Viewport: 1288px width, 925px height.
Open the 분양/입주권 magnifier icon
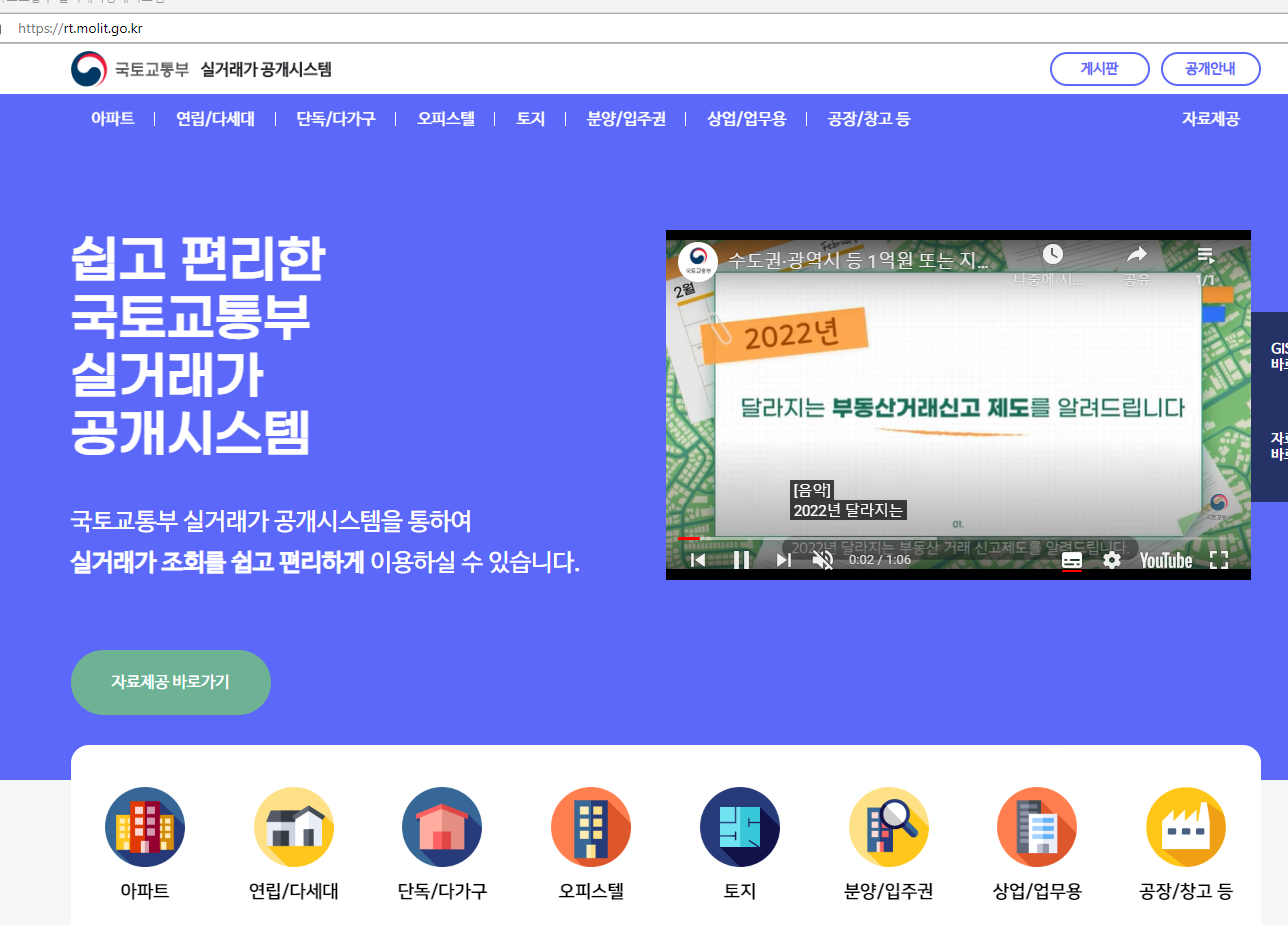pyautogui.click(x=889, y=827)
